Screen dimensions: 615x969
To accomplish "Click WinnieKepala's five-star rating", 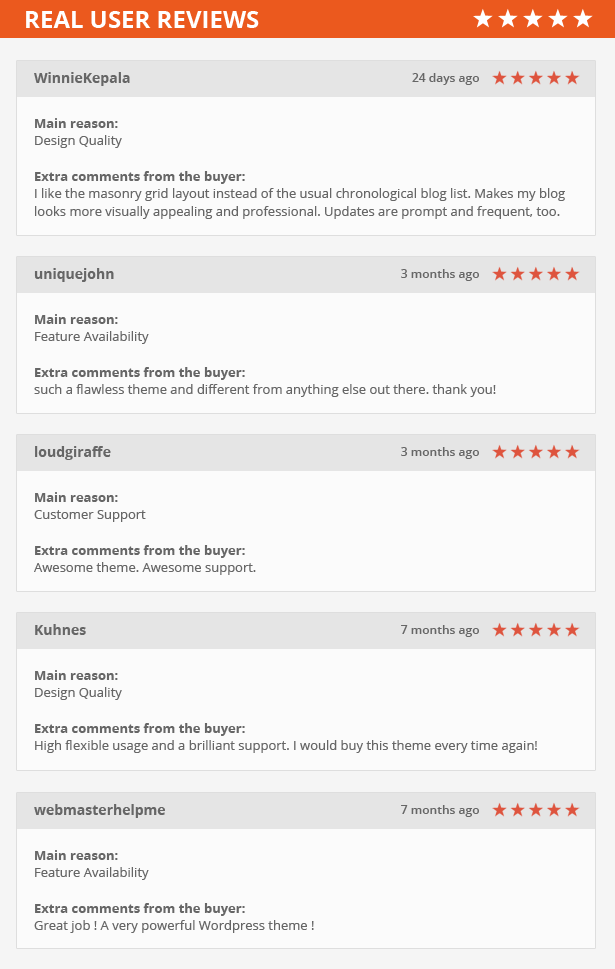I will (x=536, y=78).
